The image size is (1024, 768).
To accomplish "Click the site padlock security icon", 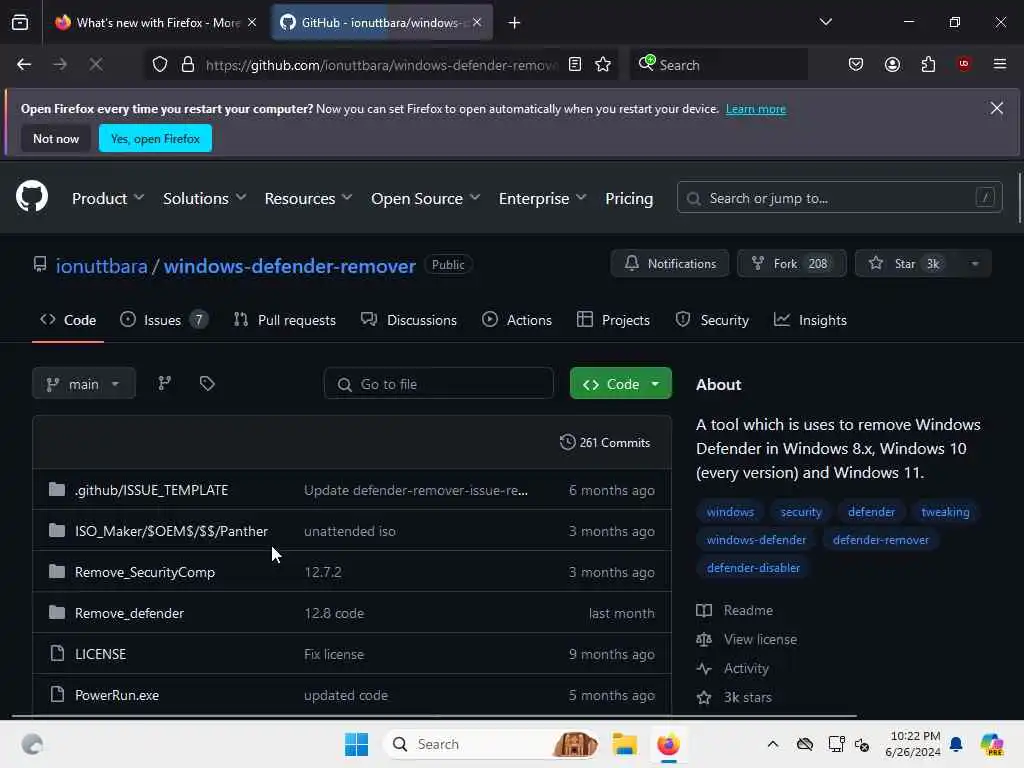I will [188, 64].
